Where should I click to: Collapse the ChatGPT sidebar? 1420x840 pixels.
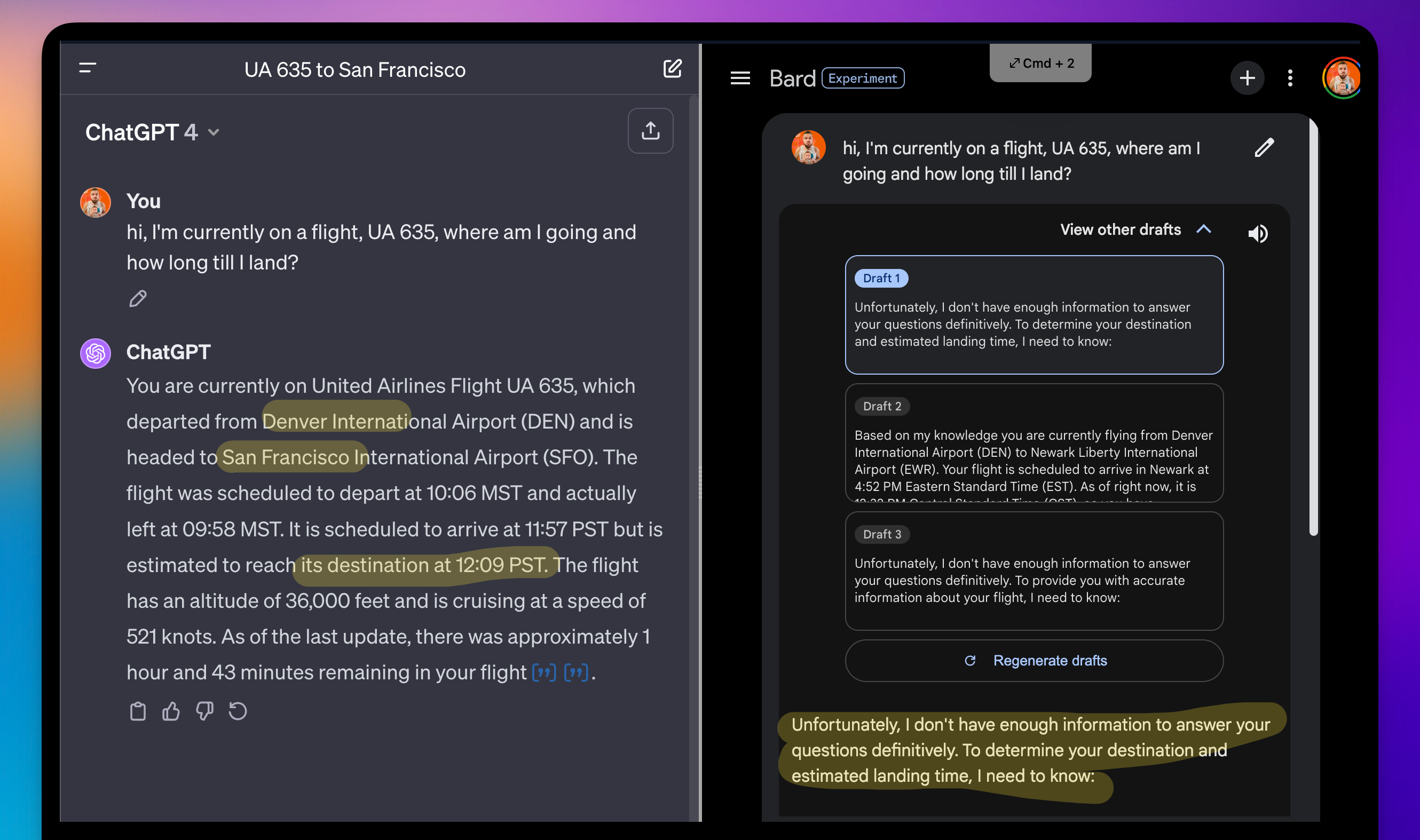tap(88, 69)
